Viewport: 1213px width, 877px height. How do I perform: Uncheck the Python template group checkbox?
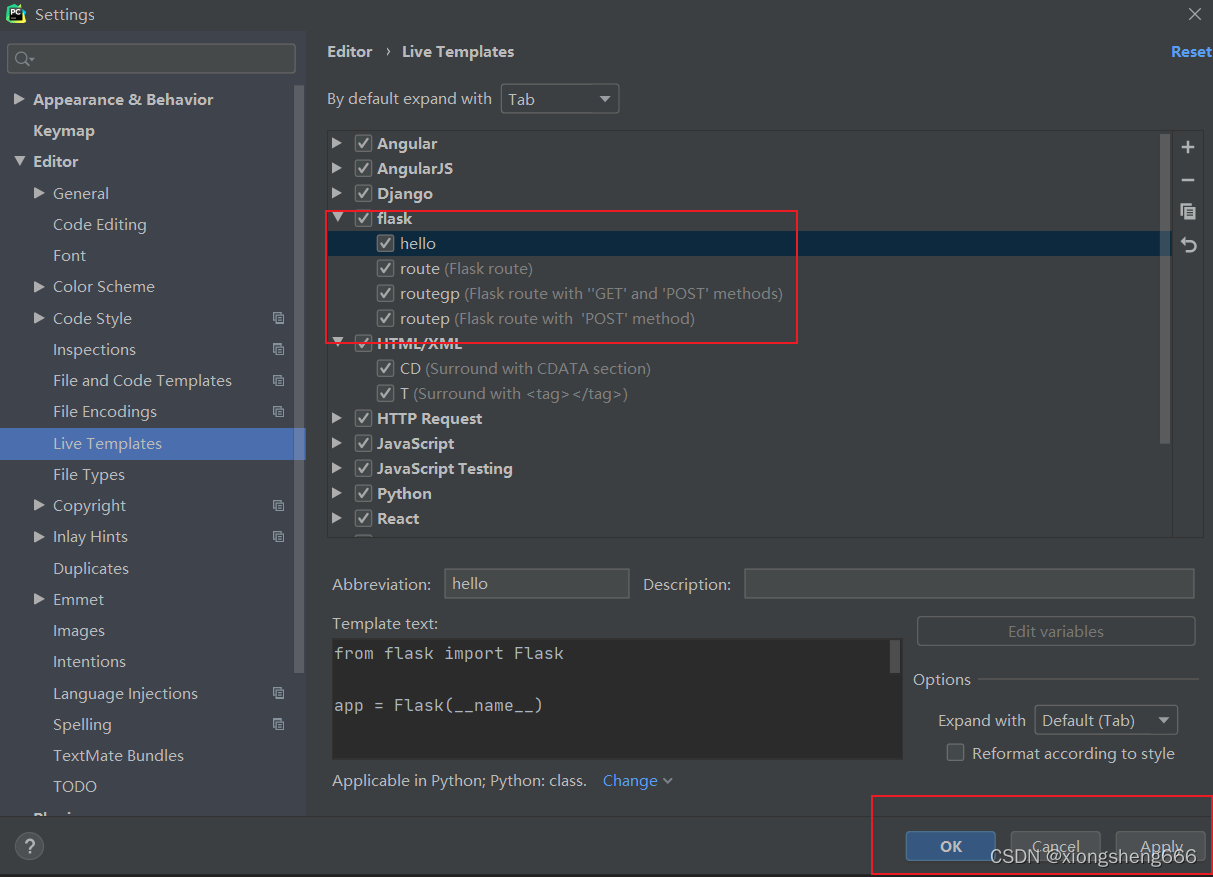pyautogui.click(x=363, y=493)
